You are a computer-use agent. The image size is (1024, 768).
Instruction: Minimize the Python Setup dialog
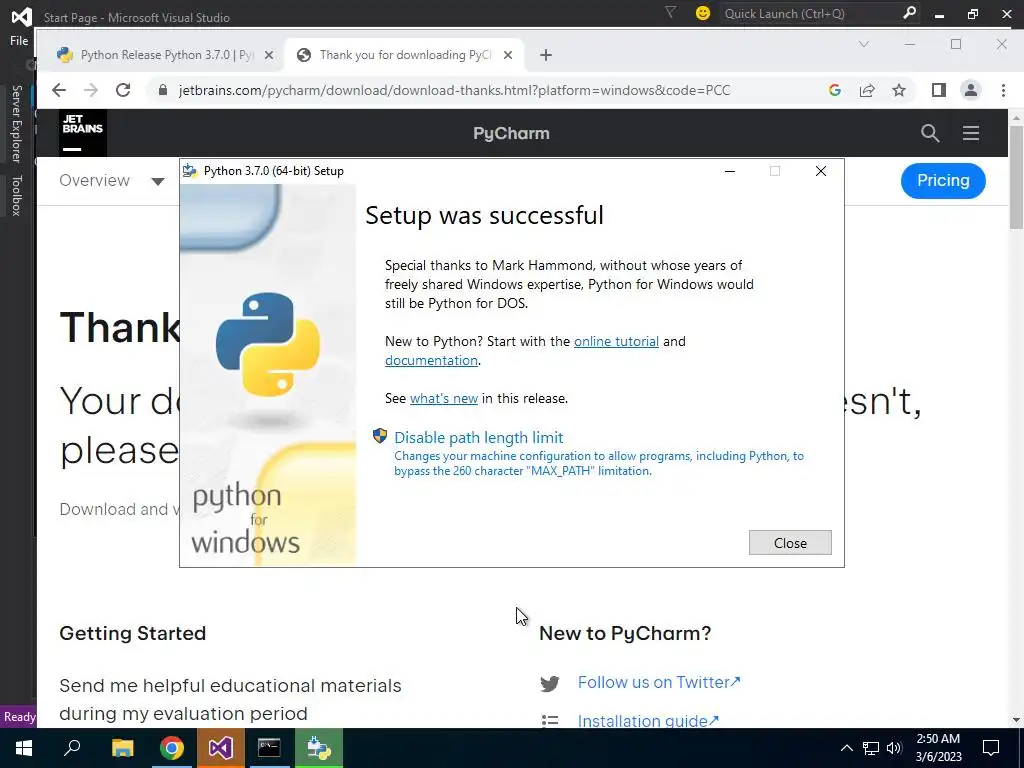click(730, 171)
